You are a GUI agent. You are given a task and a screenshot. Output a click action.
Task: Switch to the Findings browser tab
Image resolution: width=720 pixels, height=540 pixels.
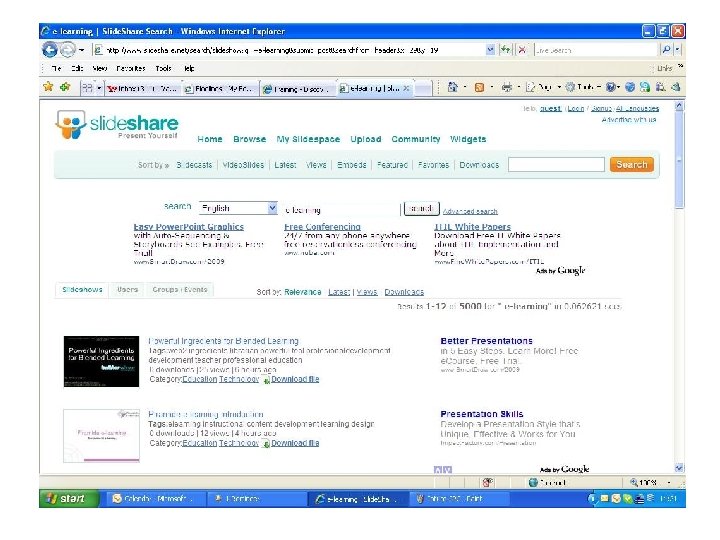tap(219, 89)
